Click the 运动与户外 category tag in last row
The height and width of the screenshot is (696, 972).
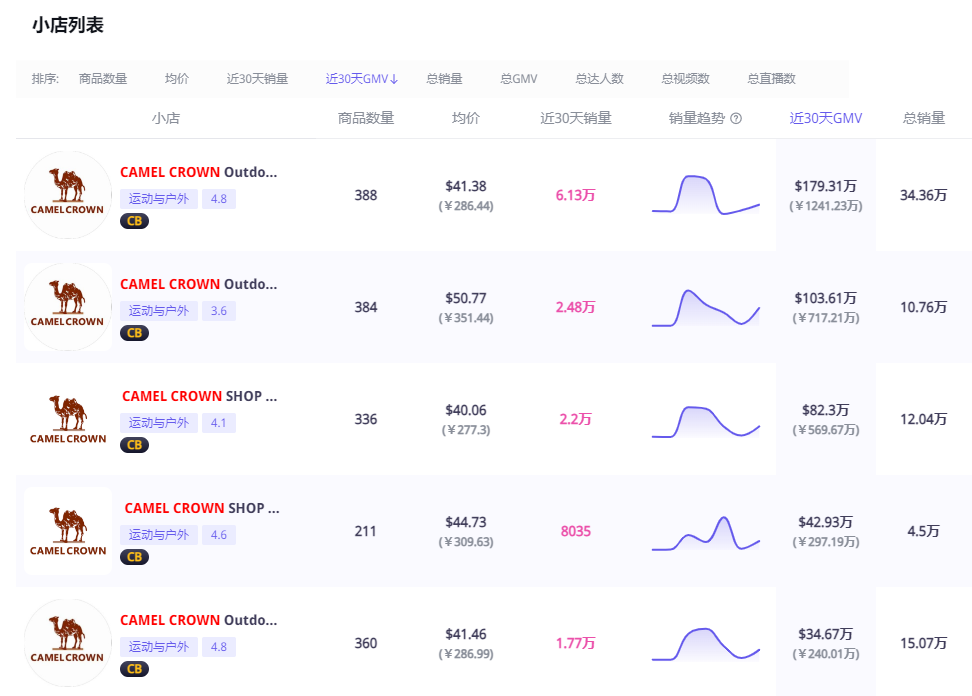pos(159,647)
